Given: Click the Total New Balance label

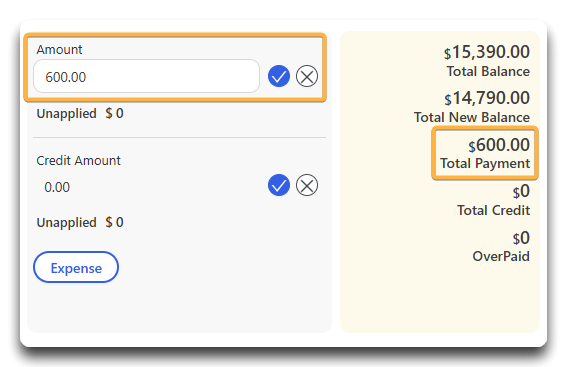Looking at the screenshot, I should (x=472, y=118).
